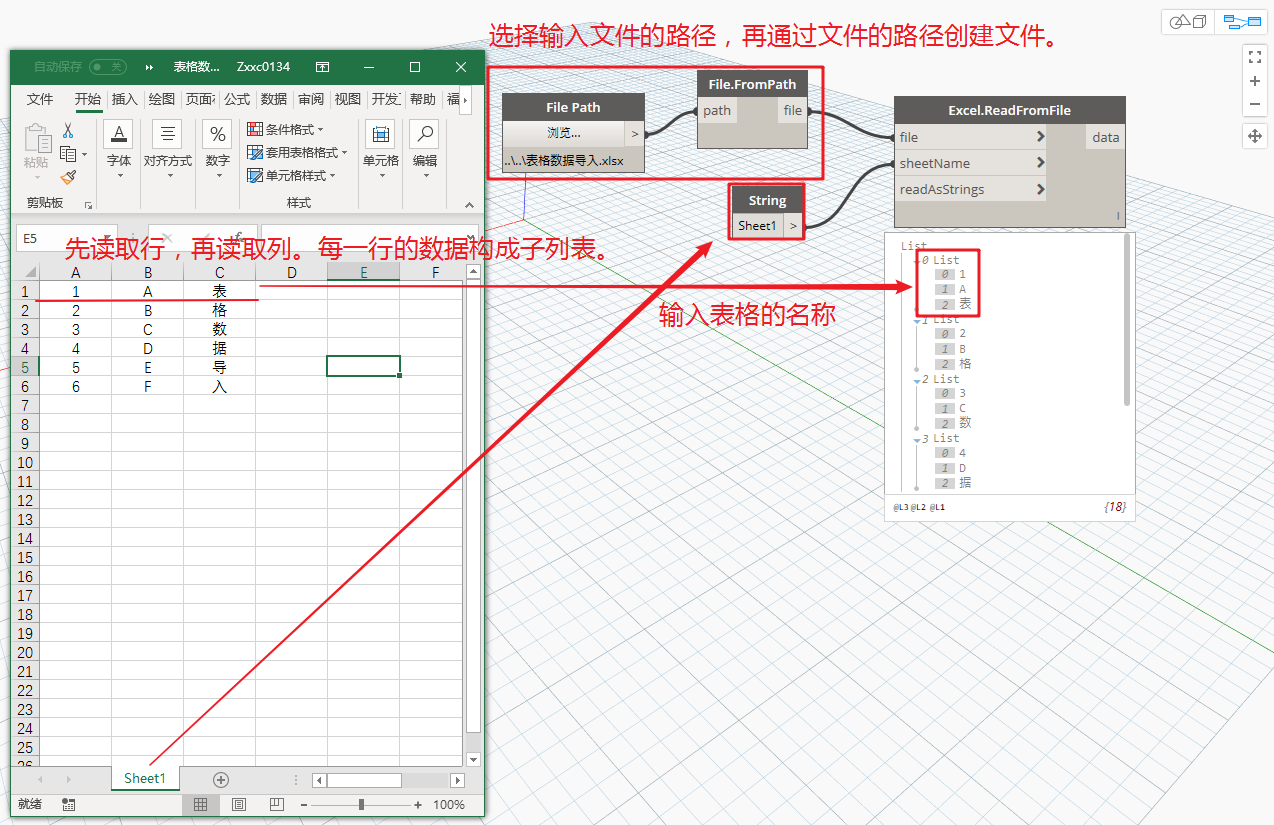
Task: Click the ribbon display options icon in Excel title bar
Action: pyautogui.click(x=322, y=67)
